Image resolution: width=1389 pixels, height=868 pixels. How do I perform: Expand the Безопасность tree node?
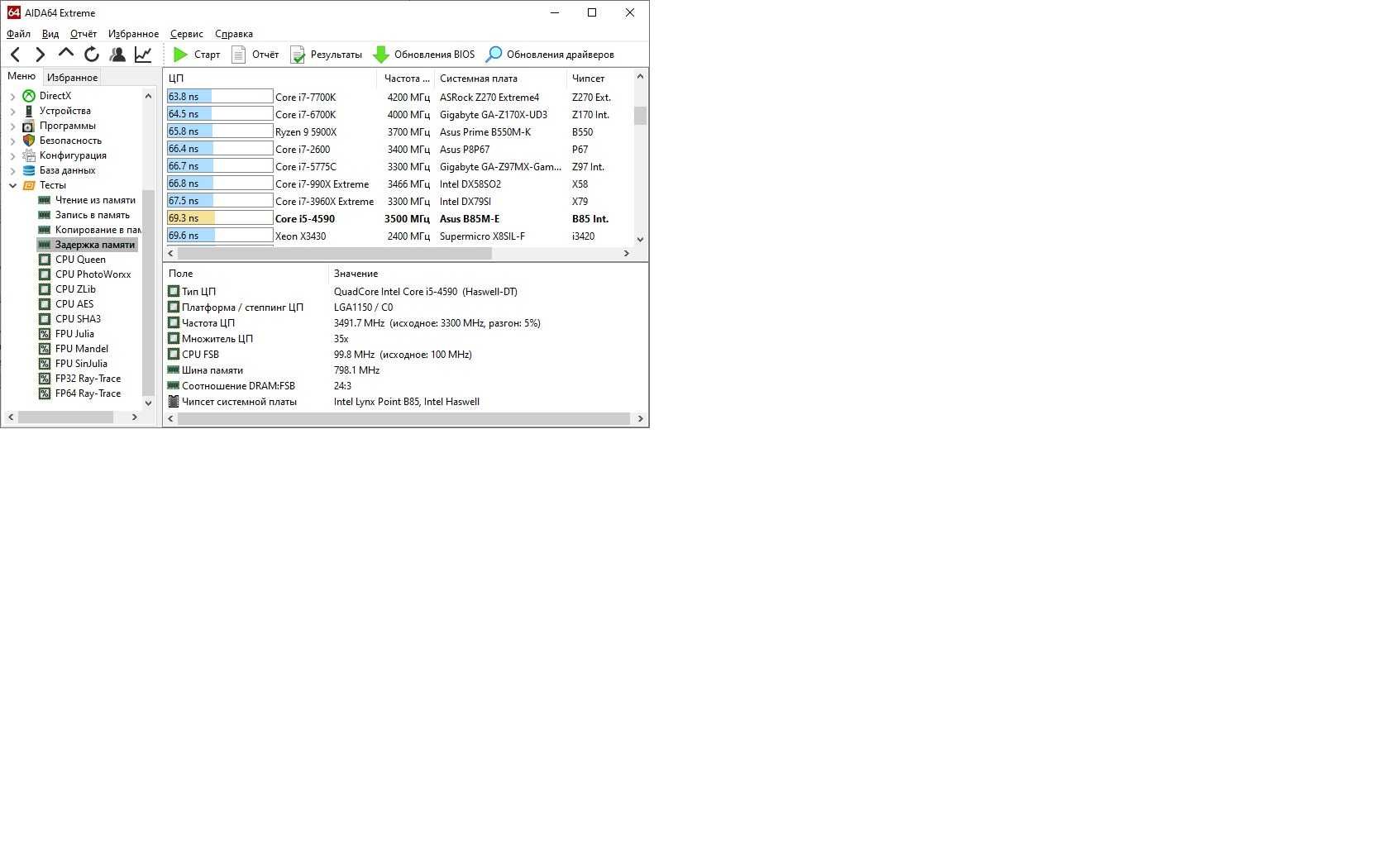pos(12,141)
